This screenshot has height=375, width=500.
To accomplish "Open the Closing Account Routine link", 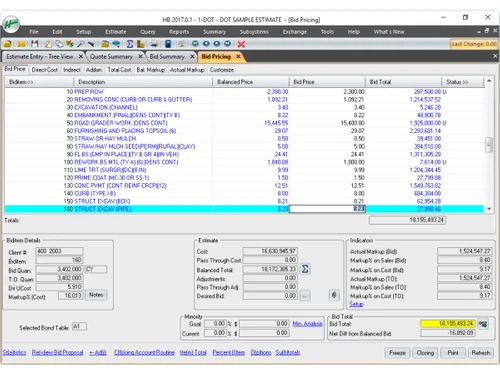I will pos(144,353).
